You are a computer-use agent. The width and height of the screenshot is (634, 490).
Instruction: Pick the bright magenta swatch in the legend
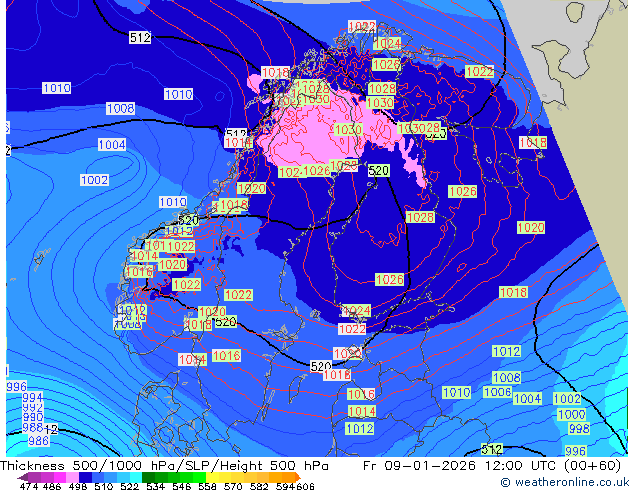coord(60,477)
